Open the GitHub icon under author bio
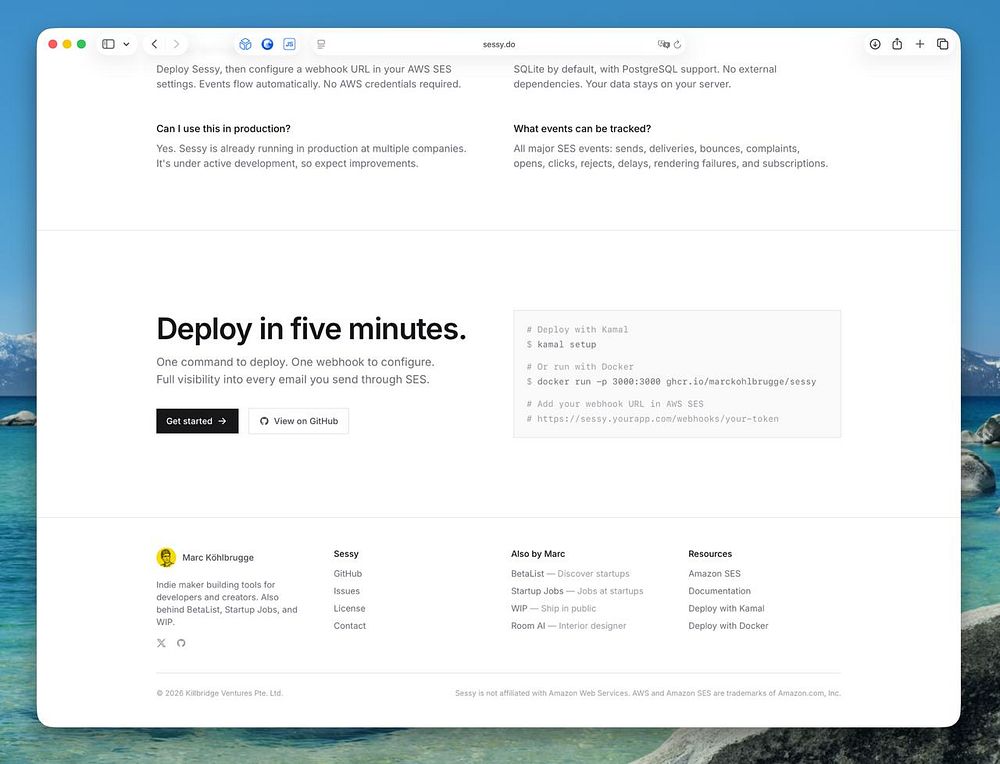This screenshot has width=1000, height=764. [181, 643]
